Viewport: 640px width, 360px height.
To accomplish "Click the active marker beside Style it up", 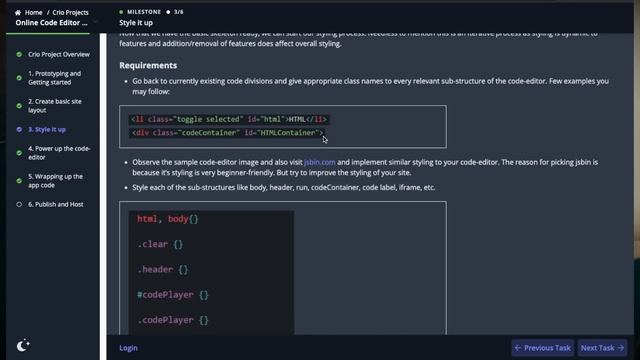I will 19,129.
